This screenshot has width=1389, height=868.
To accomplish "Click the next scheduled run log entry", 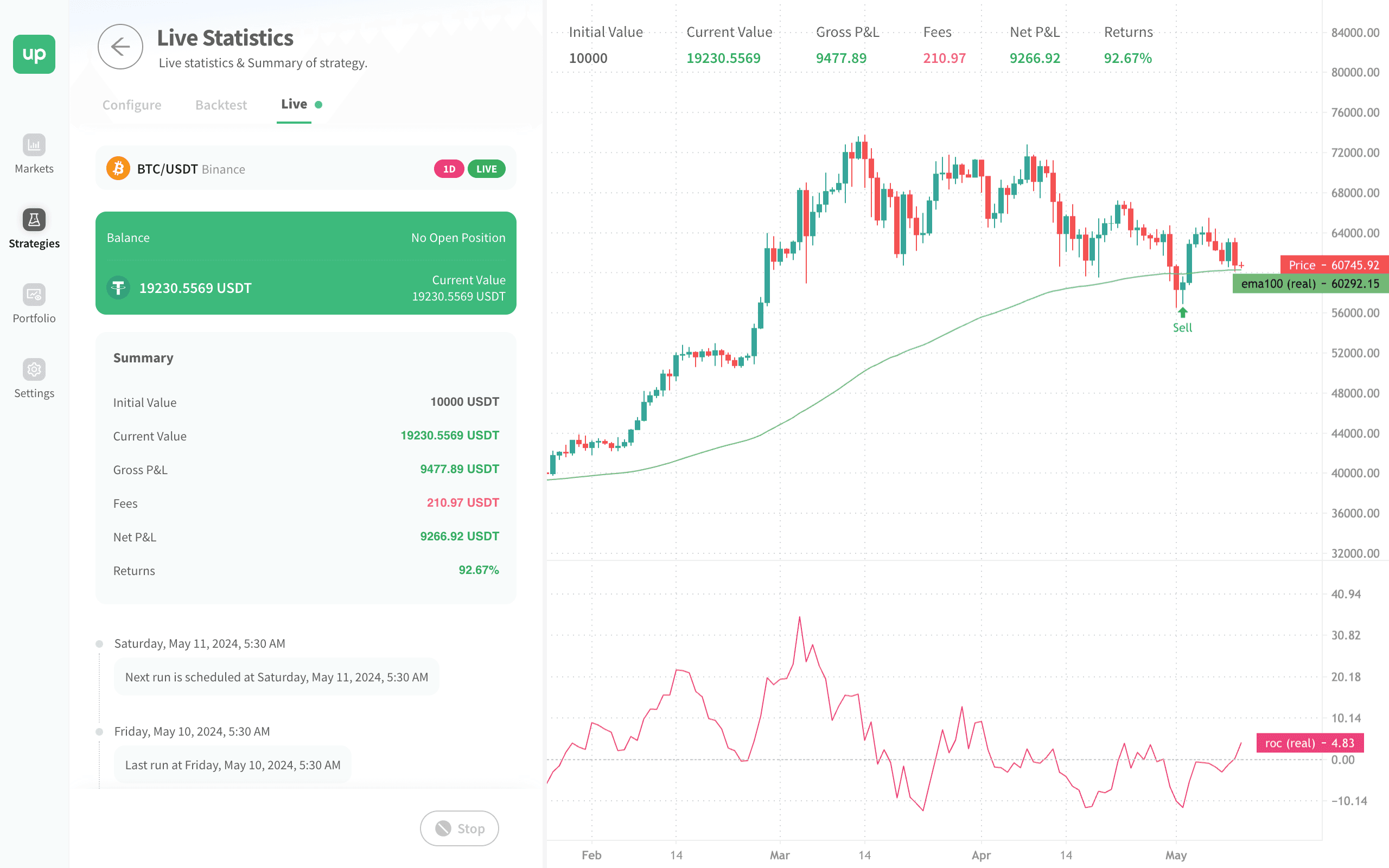I will 276,677.
